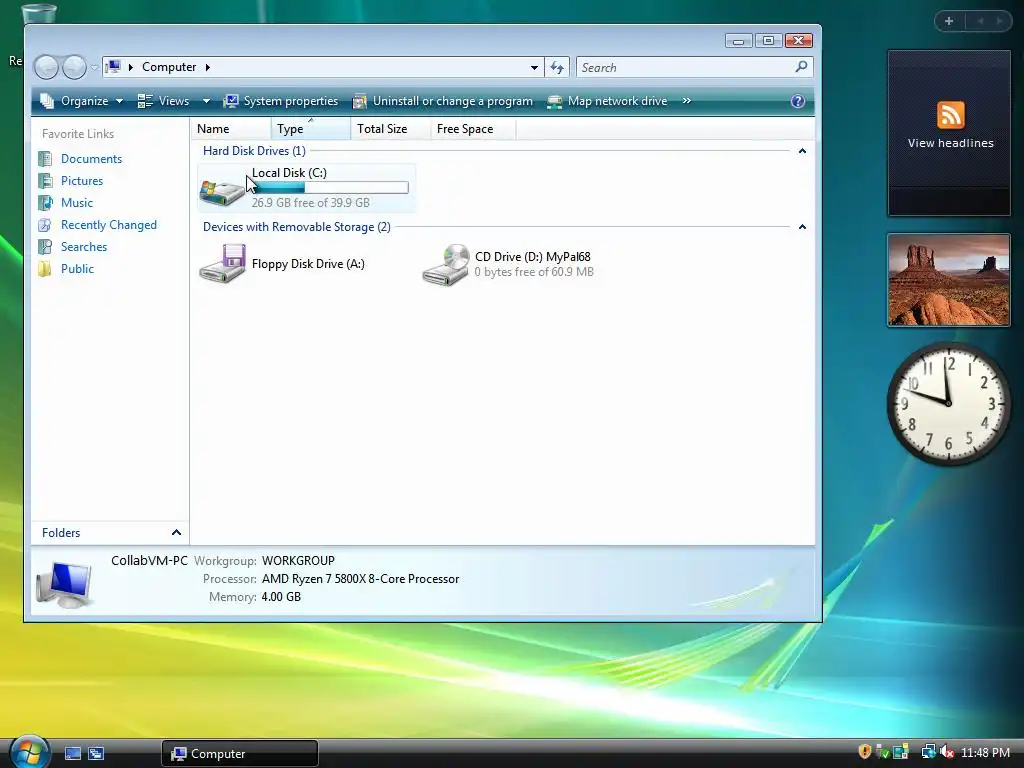Viewport: 1024px width, 768px height.
Task: Click the Local Disk (C:) label
Action: point(289,172)
